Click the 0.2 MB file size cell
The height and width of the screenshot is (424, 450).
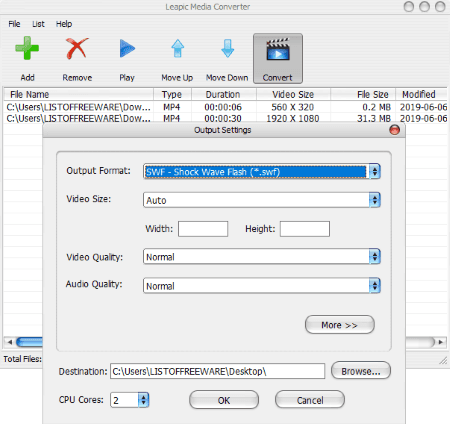tap(376, 107)
